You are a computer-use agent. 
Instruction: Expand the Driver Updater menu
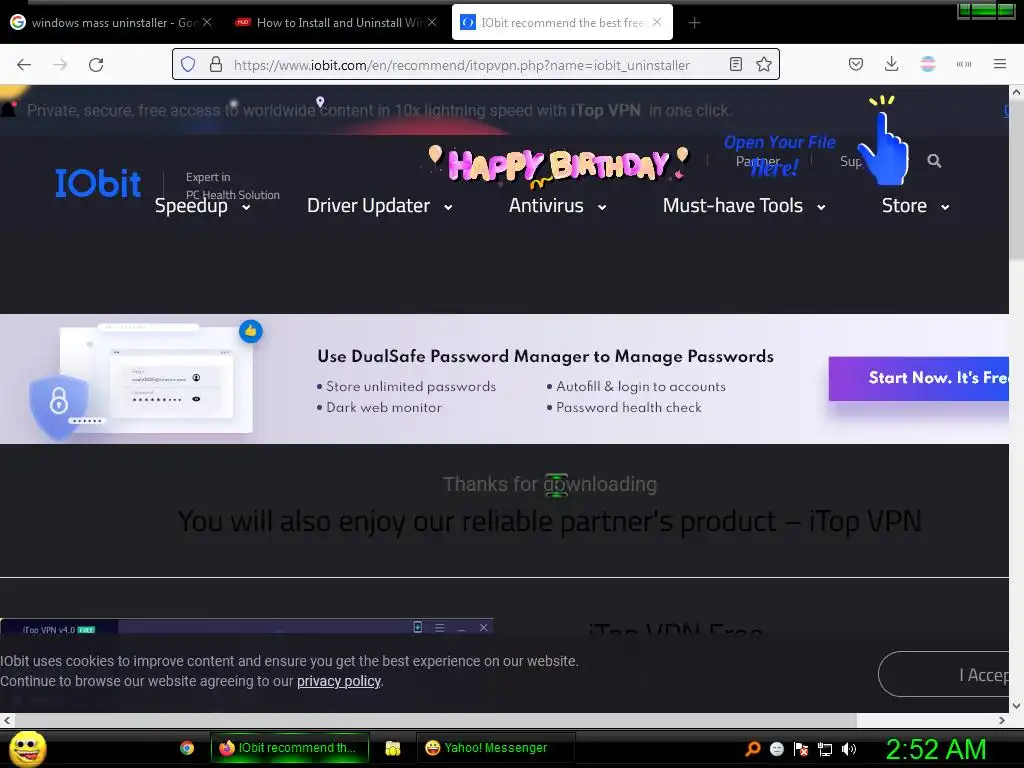[379, 206]
